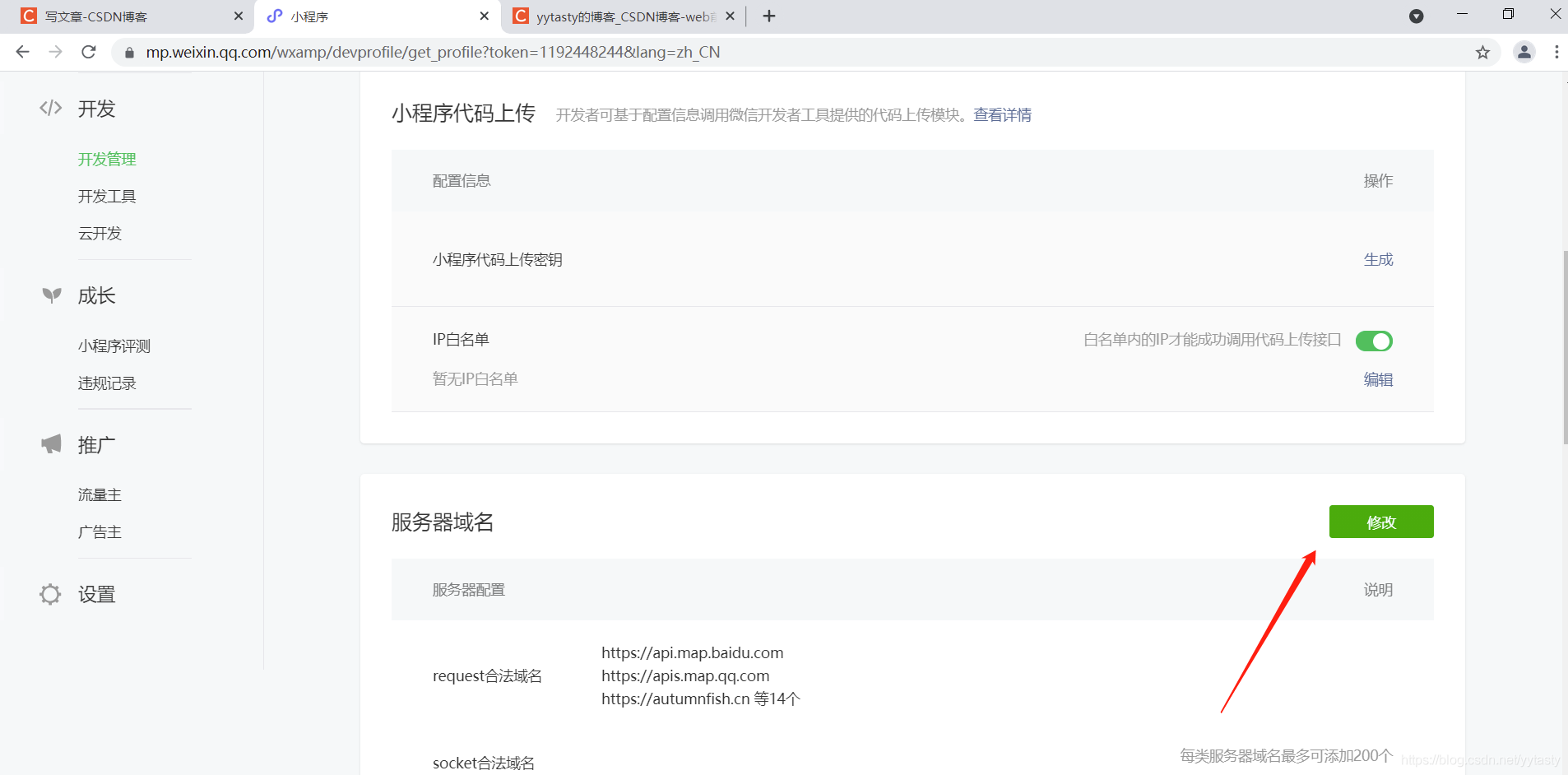The width and height of the screenshot is (1568, 775).
Task: Open the Chrome three-dot menu
Action: 1556,52
